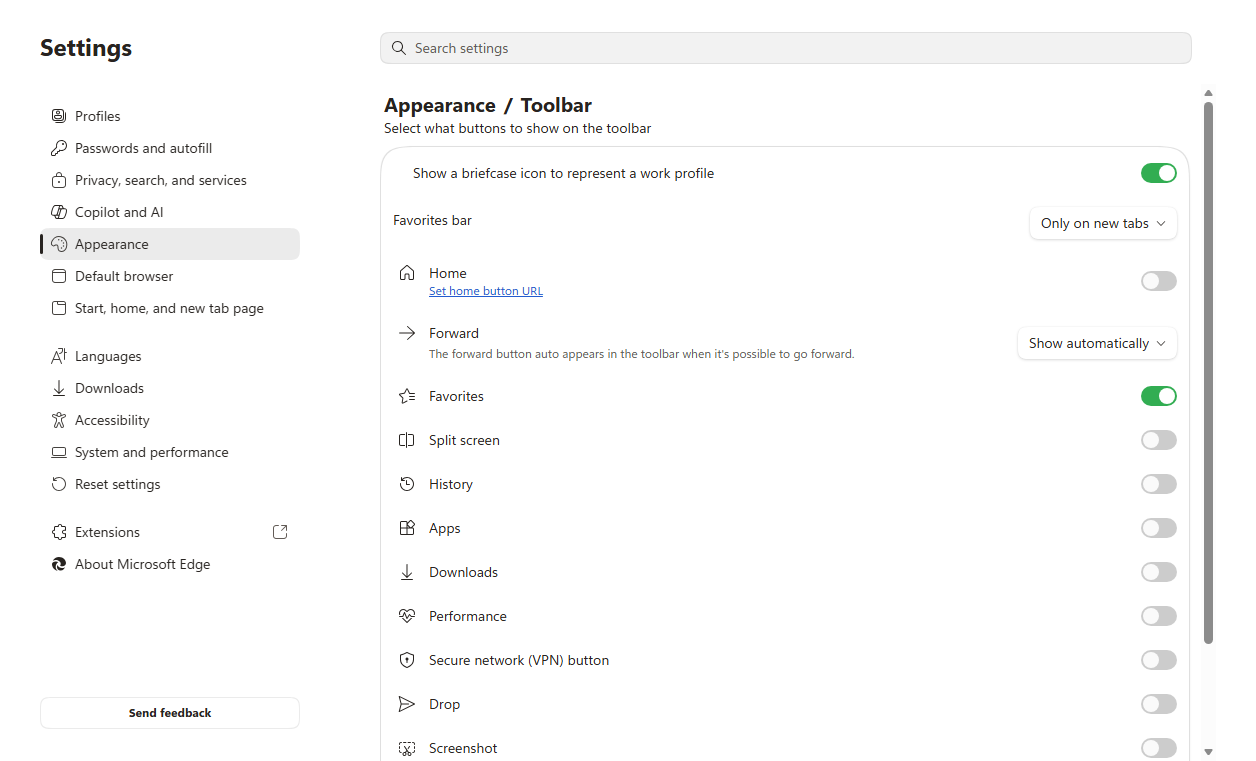Click the Search settings input field

(786, 48)
